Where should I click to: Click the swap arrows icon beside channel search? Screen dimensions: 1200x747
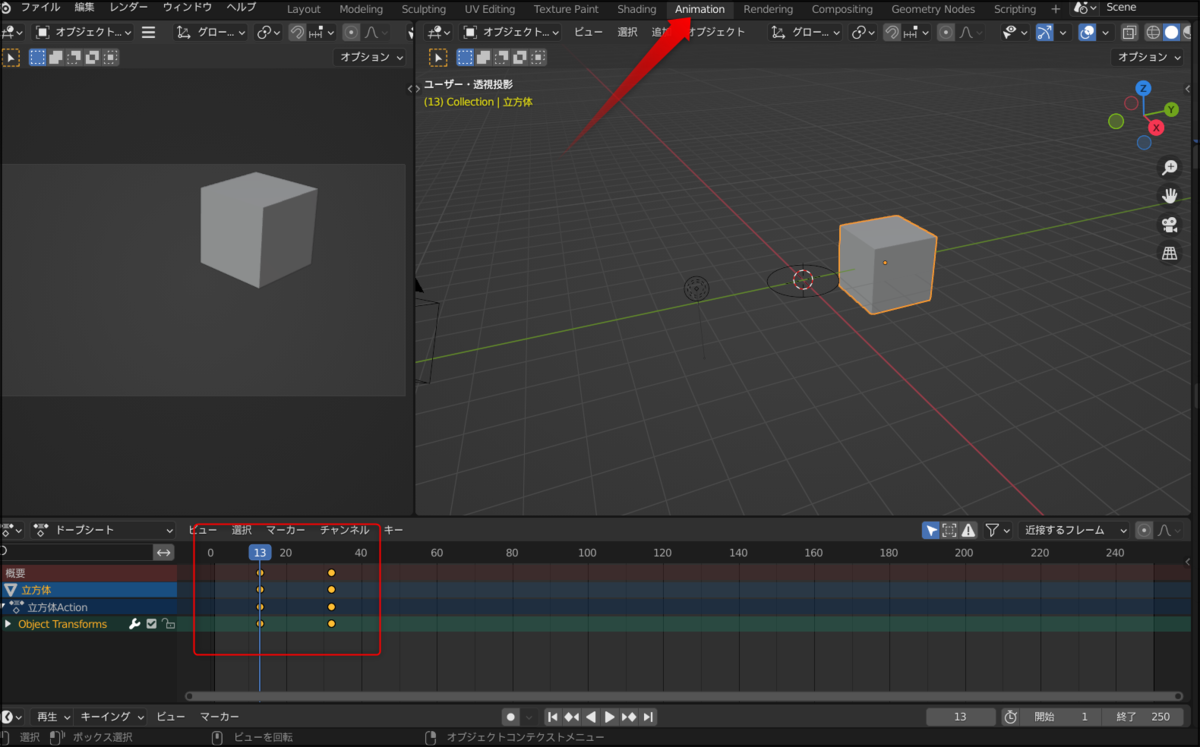[164, 552]
